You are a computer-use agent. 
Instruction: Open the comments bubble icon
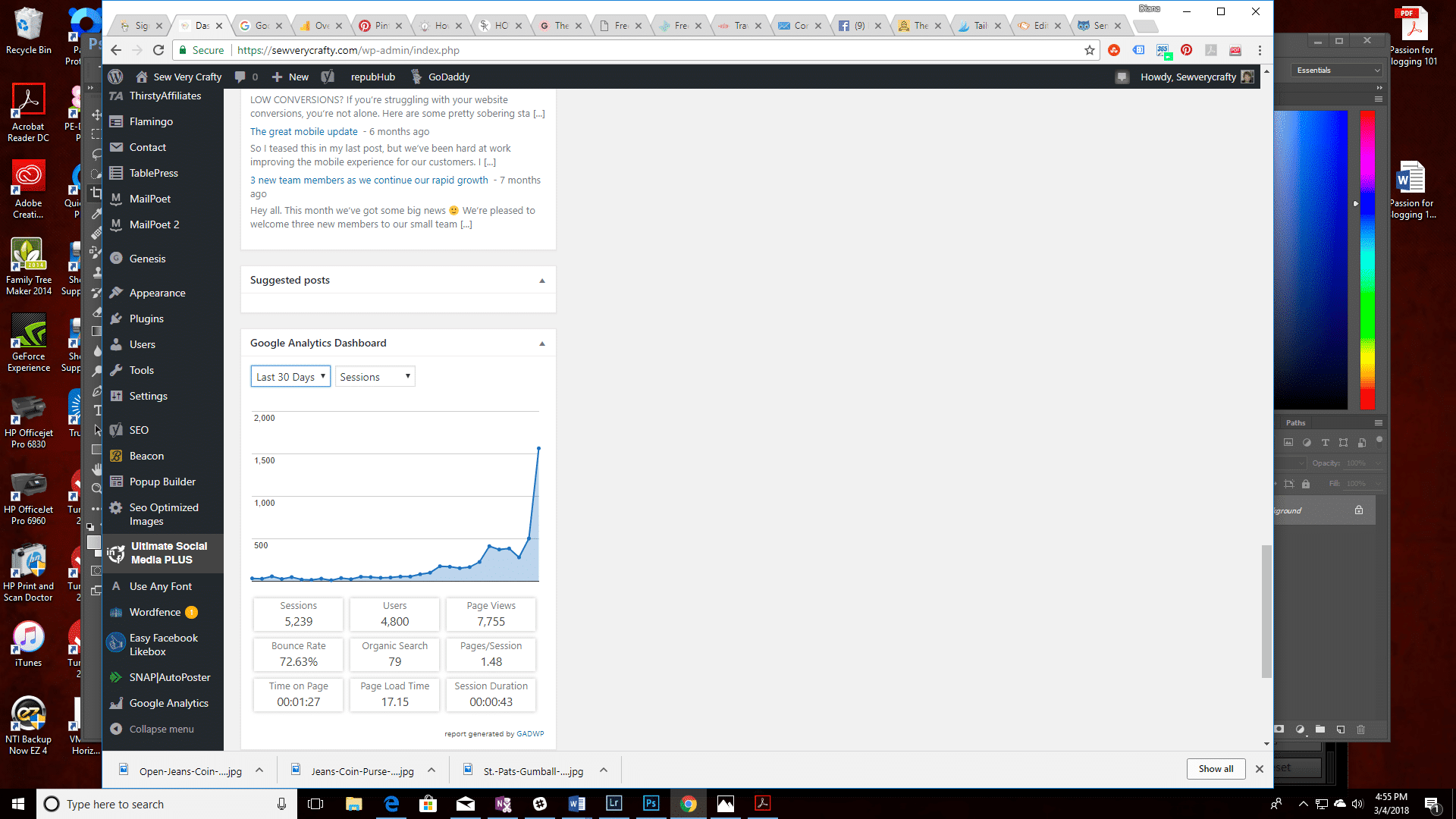click(x=240, y=77)
